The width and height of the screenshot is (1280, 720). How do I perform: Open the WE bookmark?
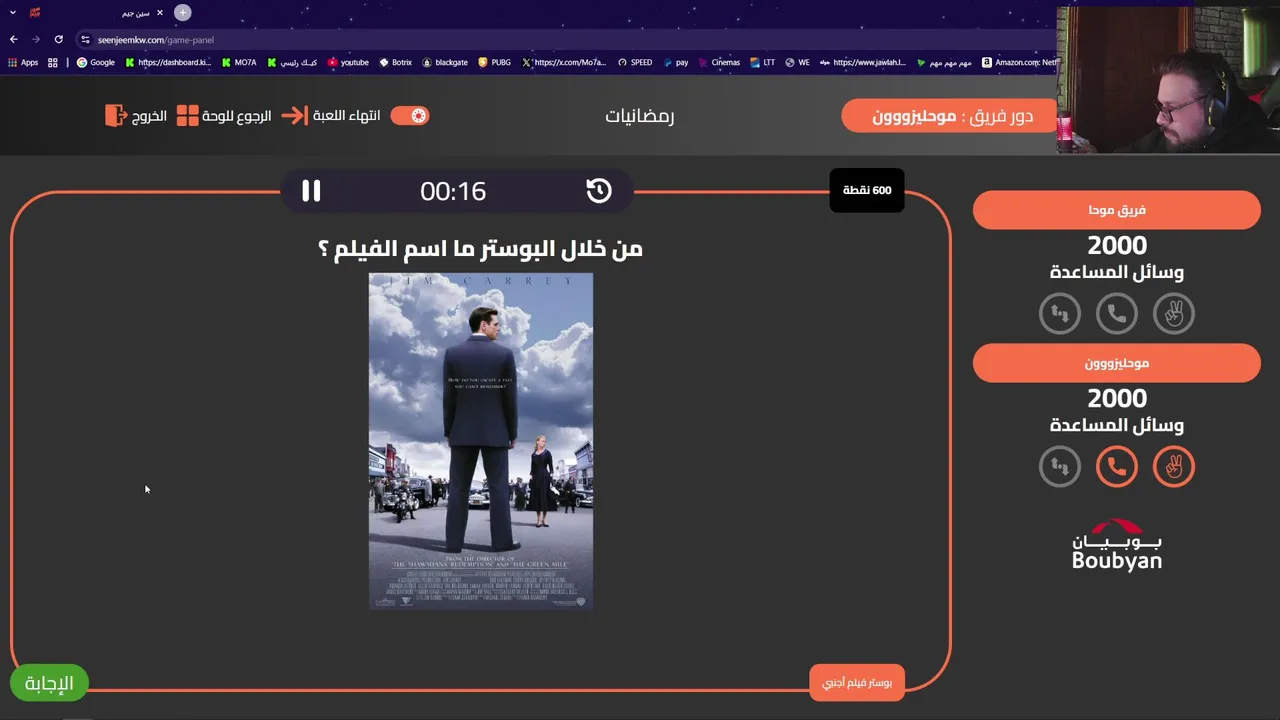[797, 62]
